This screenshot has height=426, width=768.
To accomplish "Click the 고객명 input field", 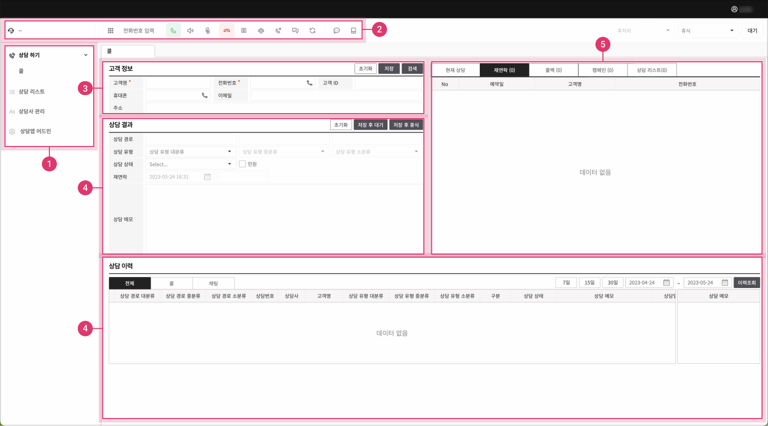I will (178, 83).
